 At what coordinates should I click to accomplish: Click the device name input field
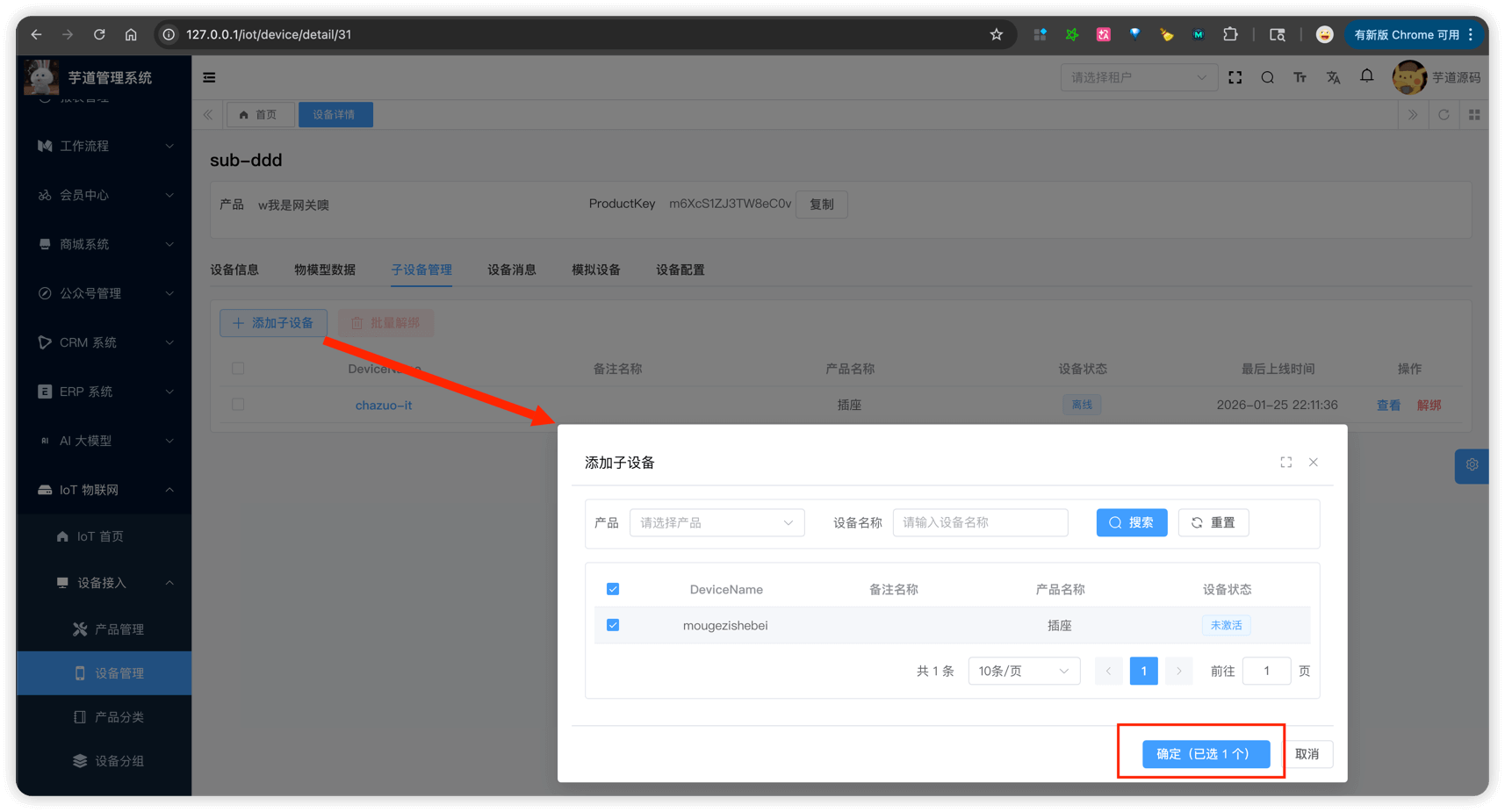[980, 522]
